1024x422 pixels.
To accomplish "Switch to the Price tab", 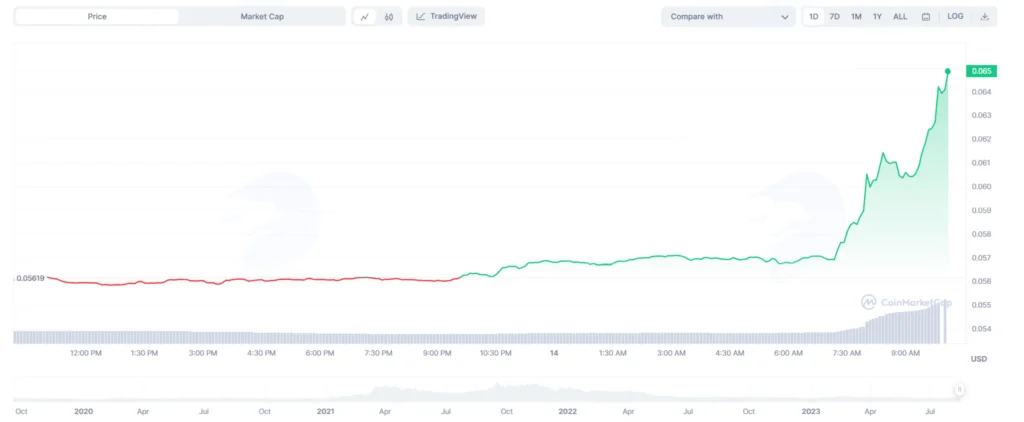I will pos(97,17).
